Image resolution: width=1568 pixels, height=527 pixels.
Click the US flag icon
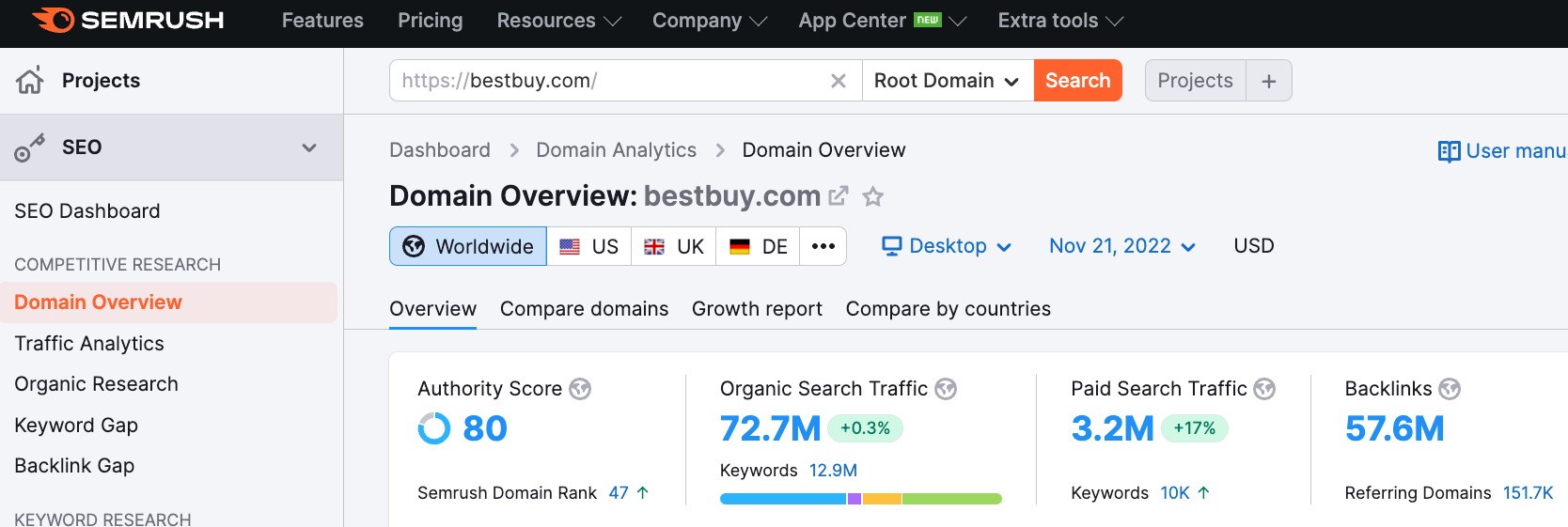coord(570,247)
